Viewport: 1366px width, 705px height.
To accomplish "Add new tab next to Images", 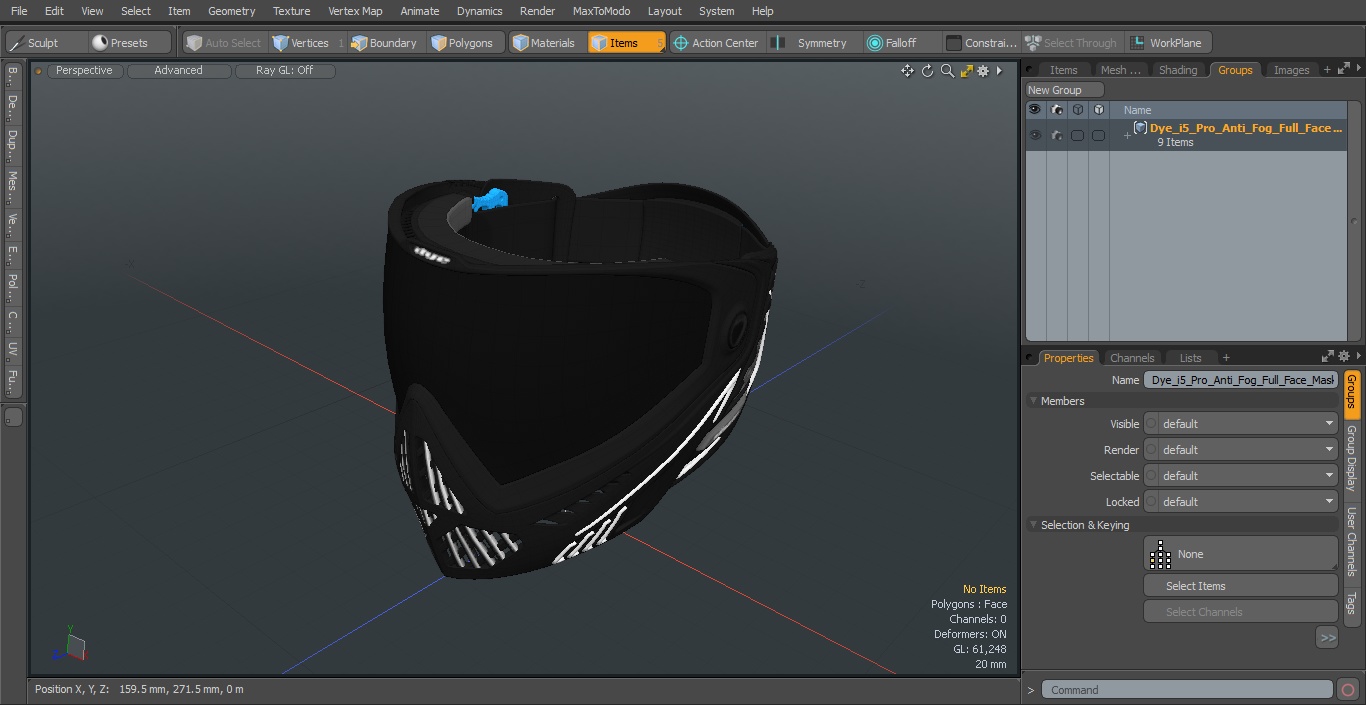I will [1327, 70].
